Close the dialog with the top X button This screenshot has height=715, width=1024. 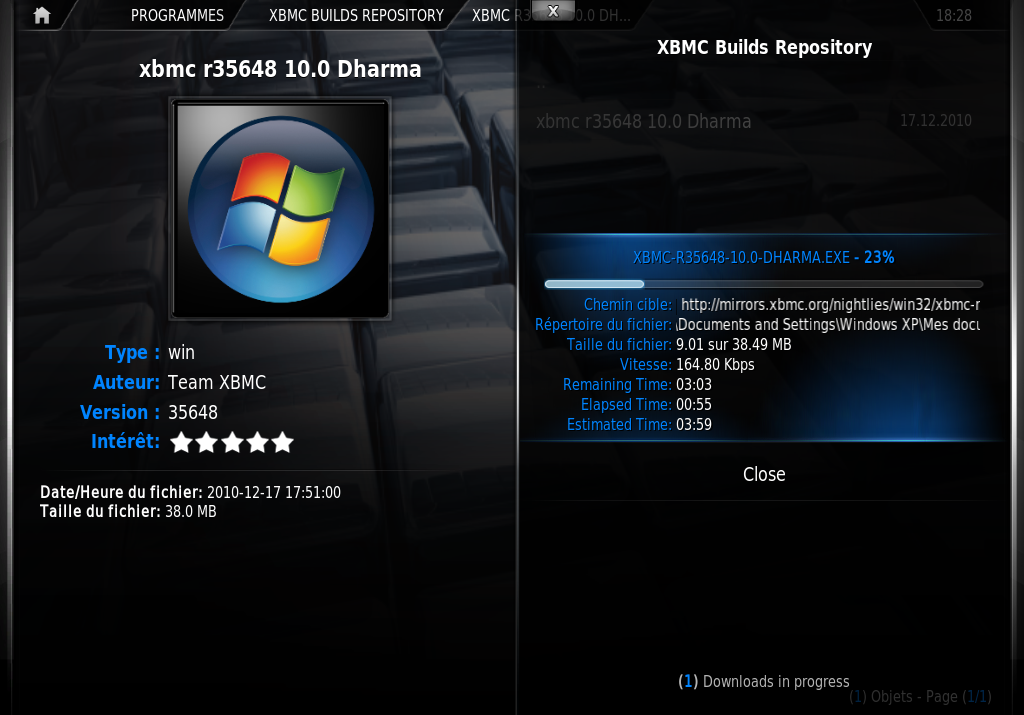[553, 11]
